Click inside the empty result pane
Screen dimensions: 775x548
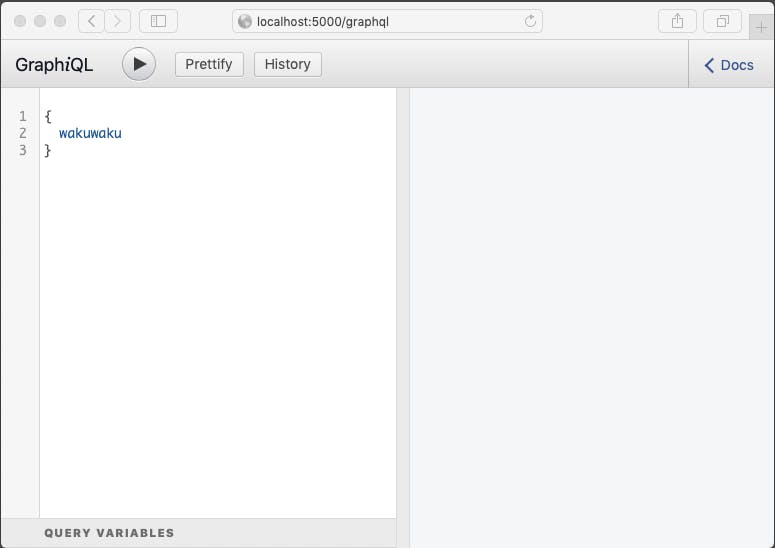pos(590,300)
